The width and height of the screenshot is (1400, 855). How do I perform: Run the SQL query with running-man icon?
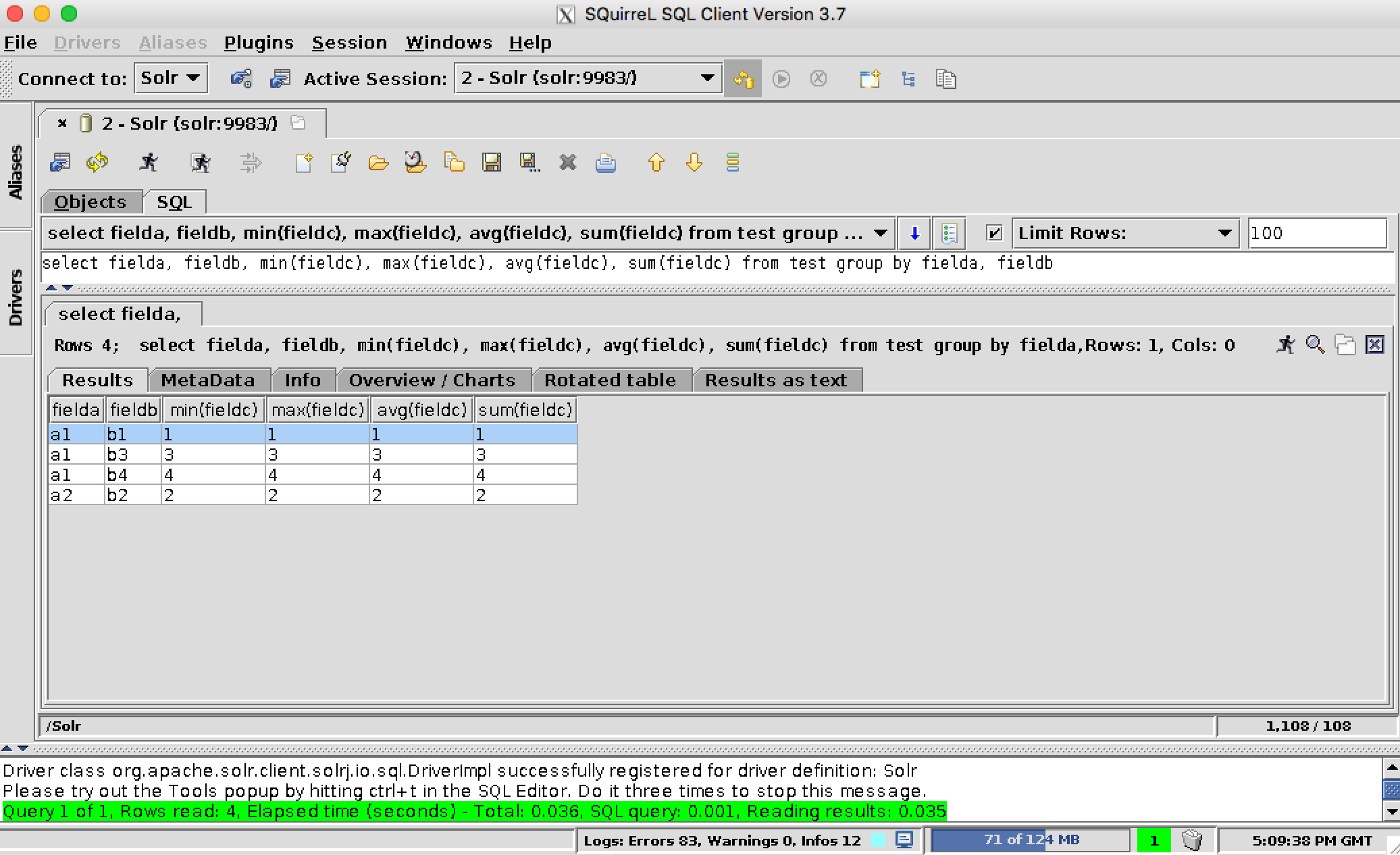[x=149, y=162]
